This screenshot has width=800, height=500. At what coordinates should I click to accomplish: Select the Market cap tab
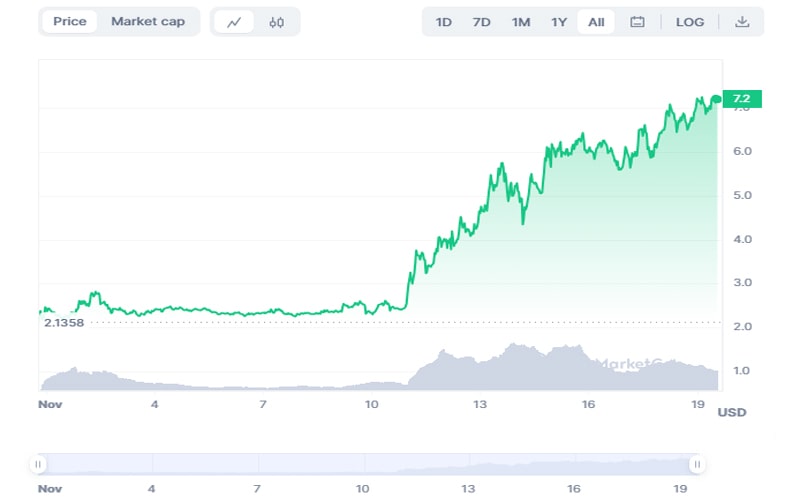148,22
